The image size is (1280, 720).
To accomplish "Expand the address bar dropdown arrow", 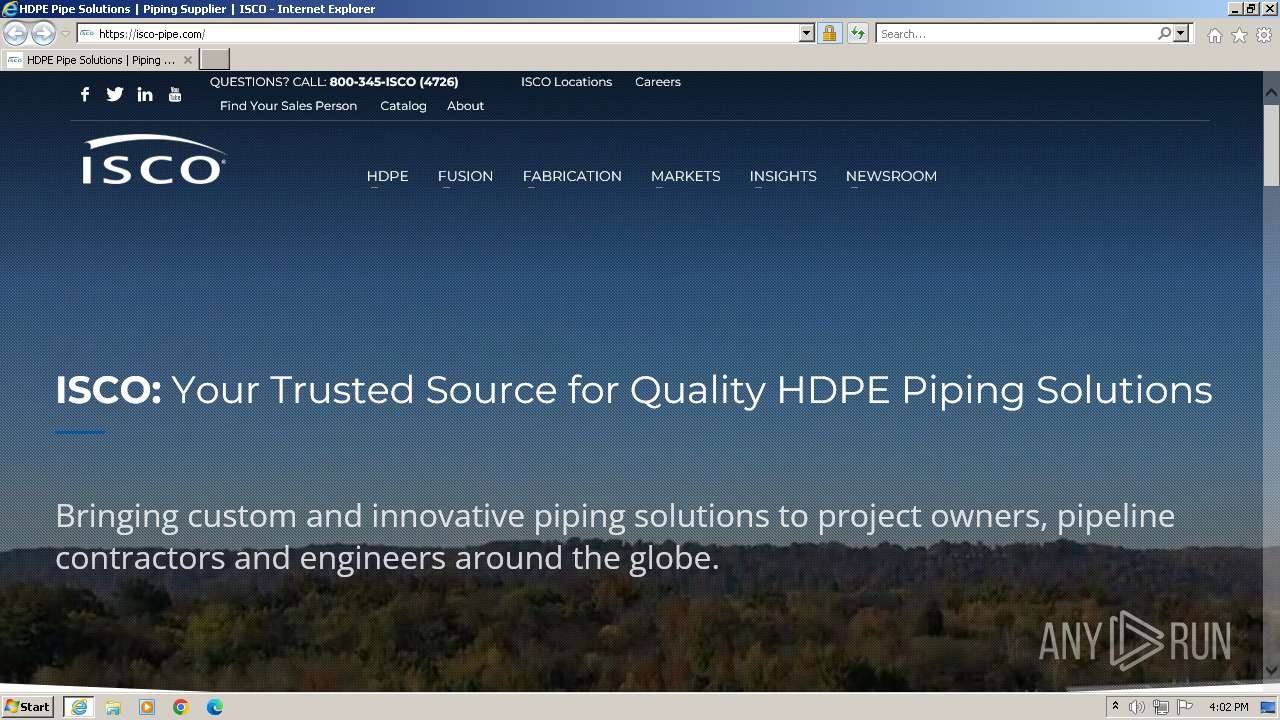I will tap(807, 33).
